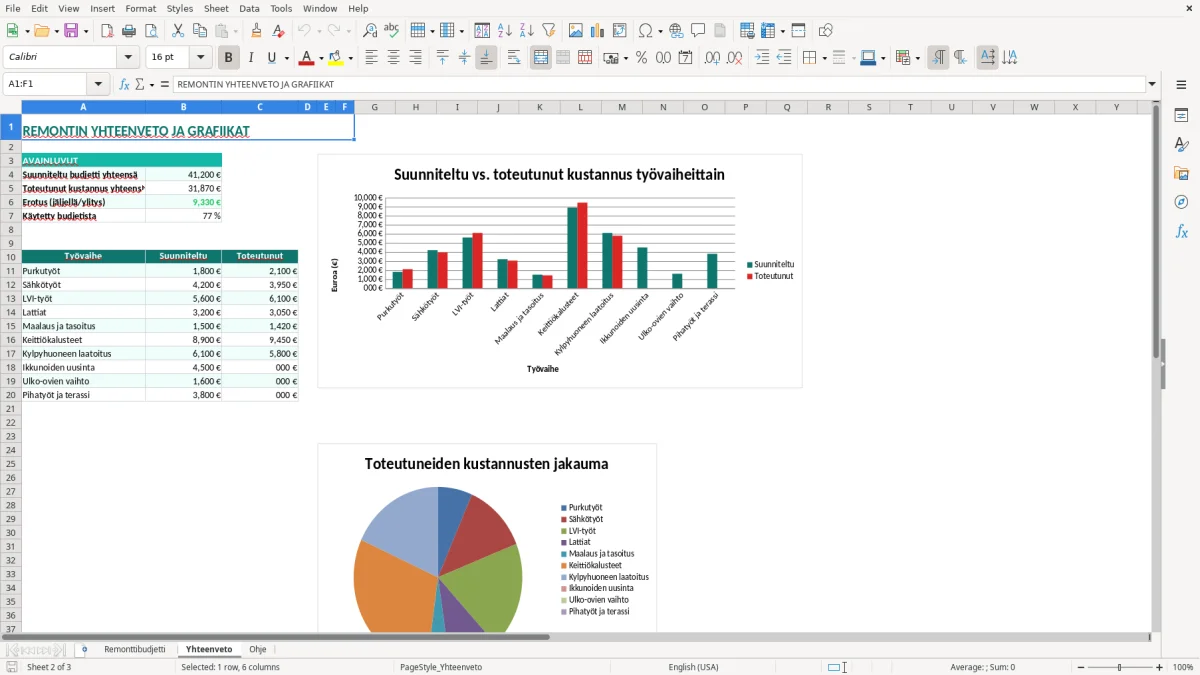Click English (USA) language status
The height and width of the screenshot is (675, 1200).
pyautogui.click(x=693, y=667)
